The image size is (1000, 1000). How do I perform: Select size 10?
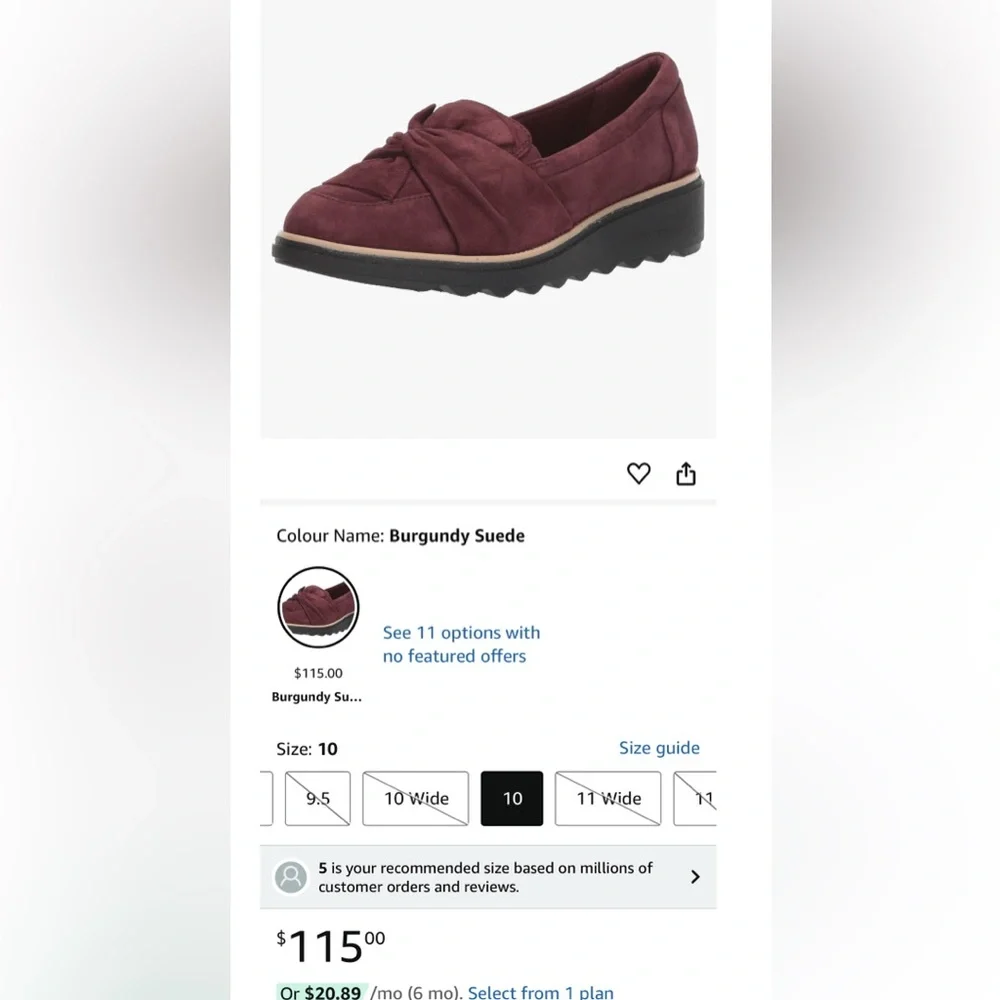click(x=512, y=798)
